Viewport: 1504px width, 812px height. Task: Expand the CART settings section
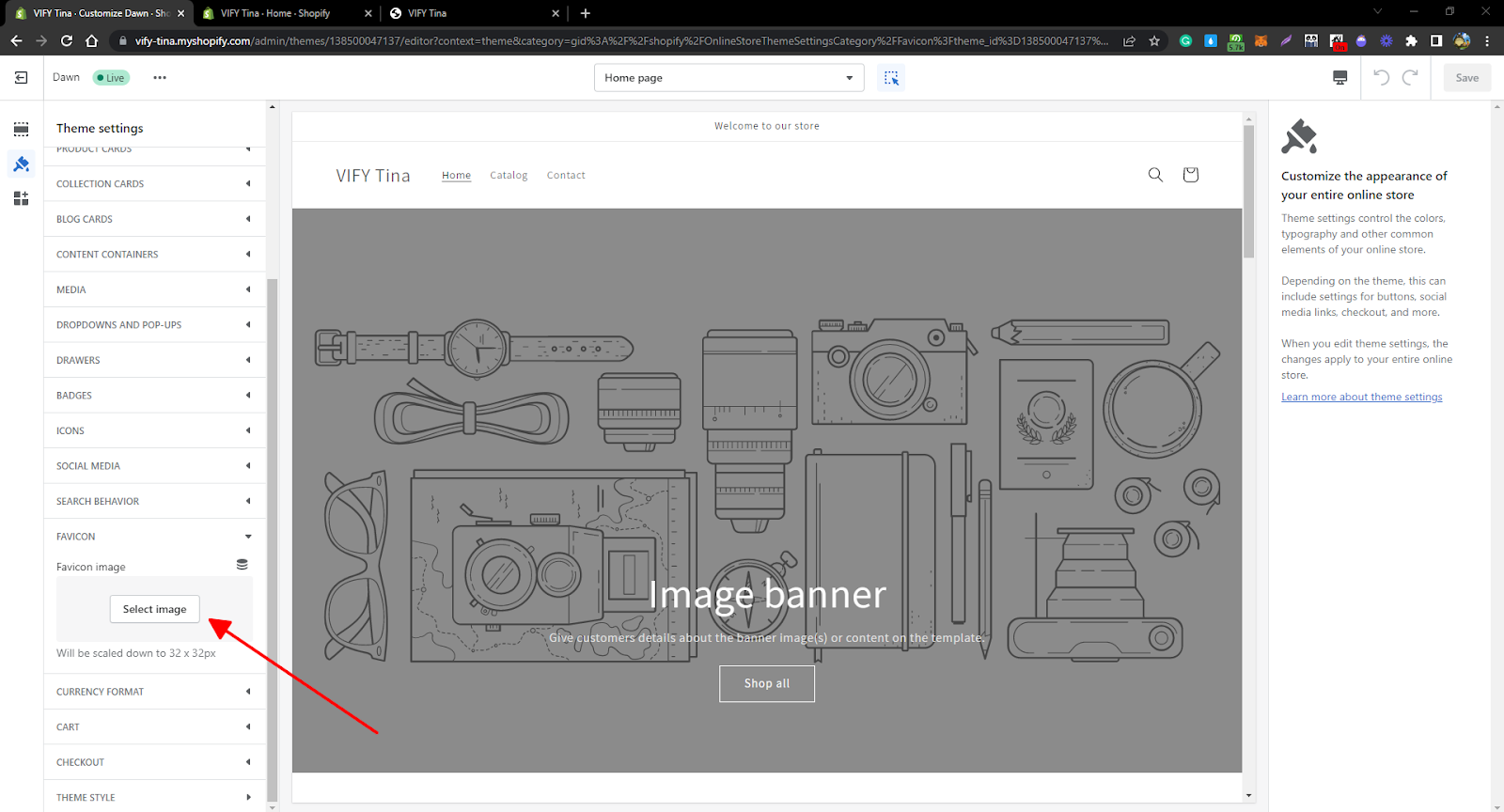coord(154,727)
